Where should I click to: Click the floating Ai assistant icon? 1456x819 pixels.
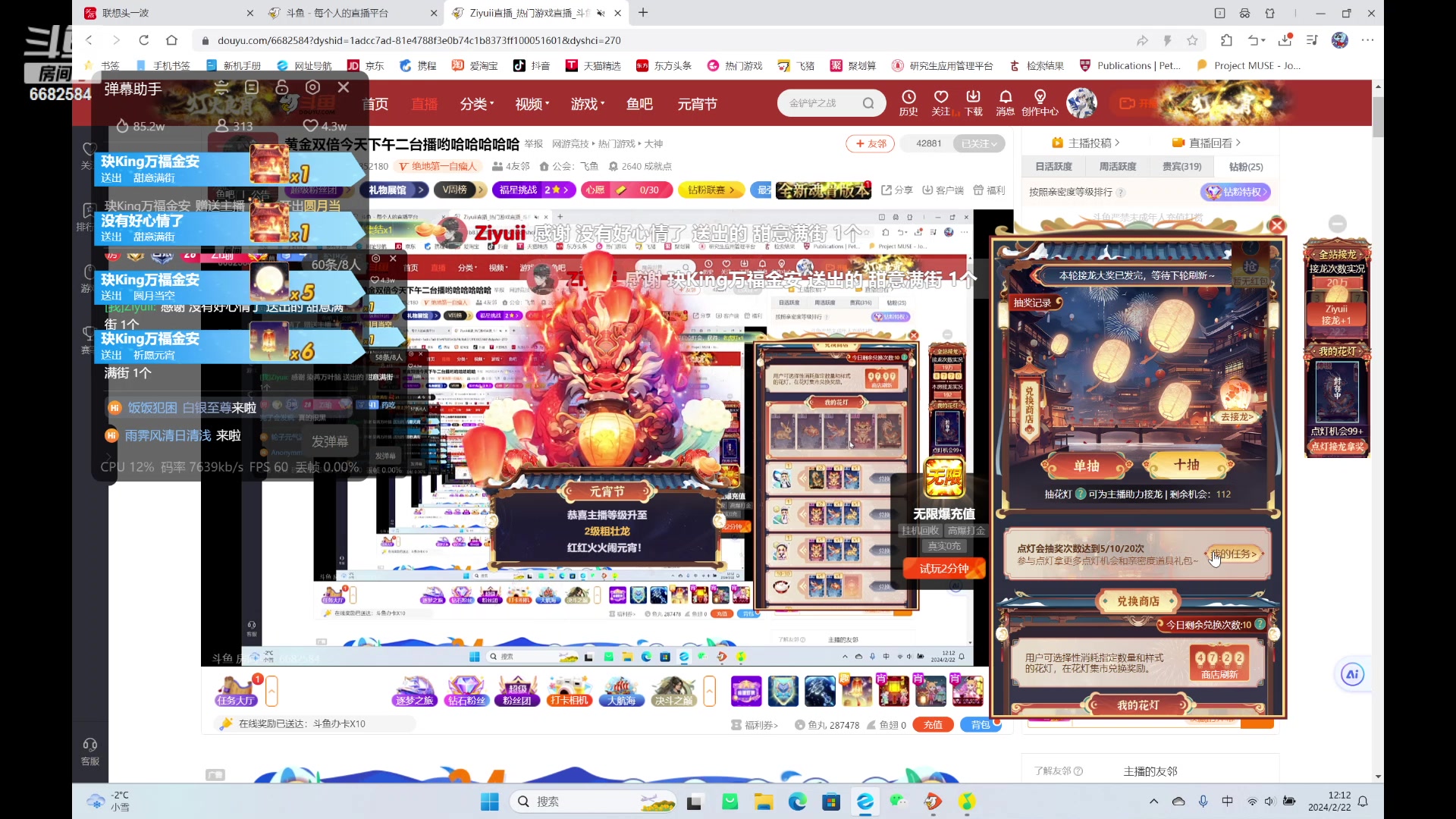coord(1352,674)
